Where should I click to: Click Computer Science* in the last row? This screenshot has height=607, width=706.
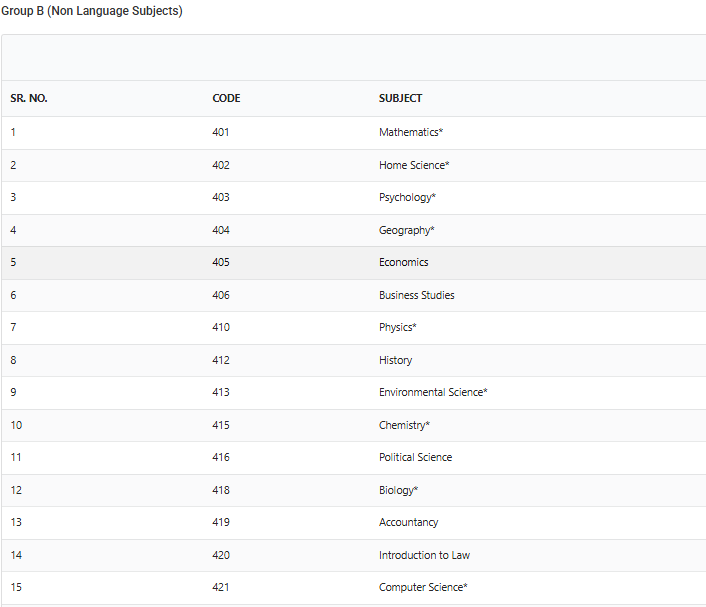[x=423, y=587]
